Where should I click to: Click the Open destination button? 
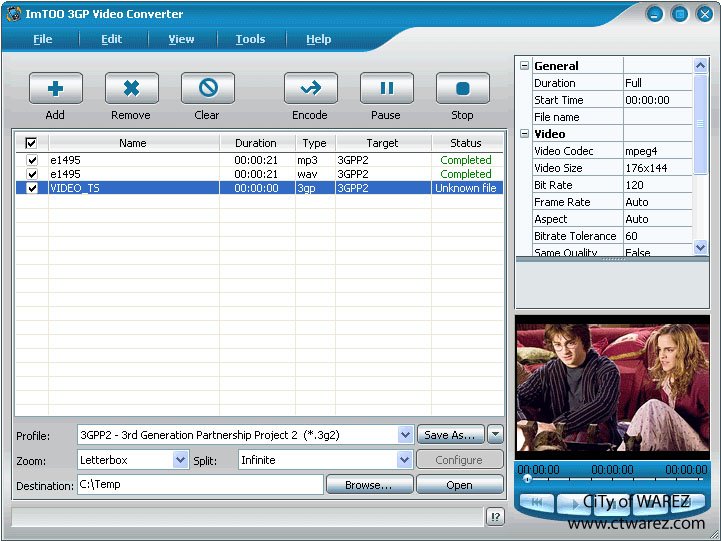point(459,485)
